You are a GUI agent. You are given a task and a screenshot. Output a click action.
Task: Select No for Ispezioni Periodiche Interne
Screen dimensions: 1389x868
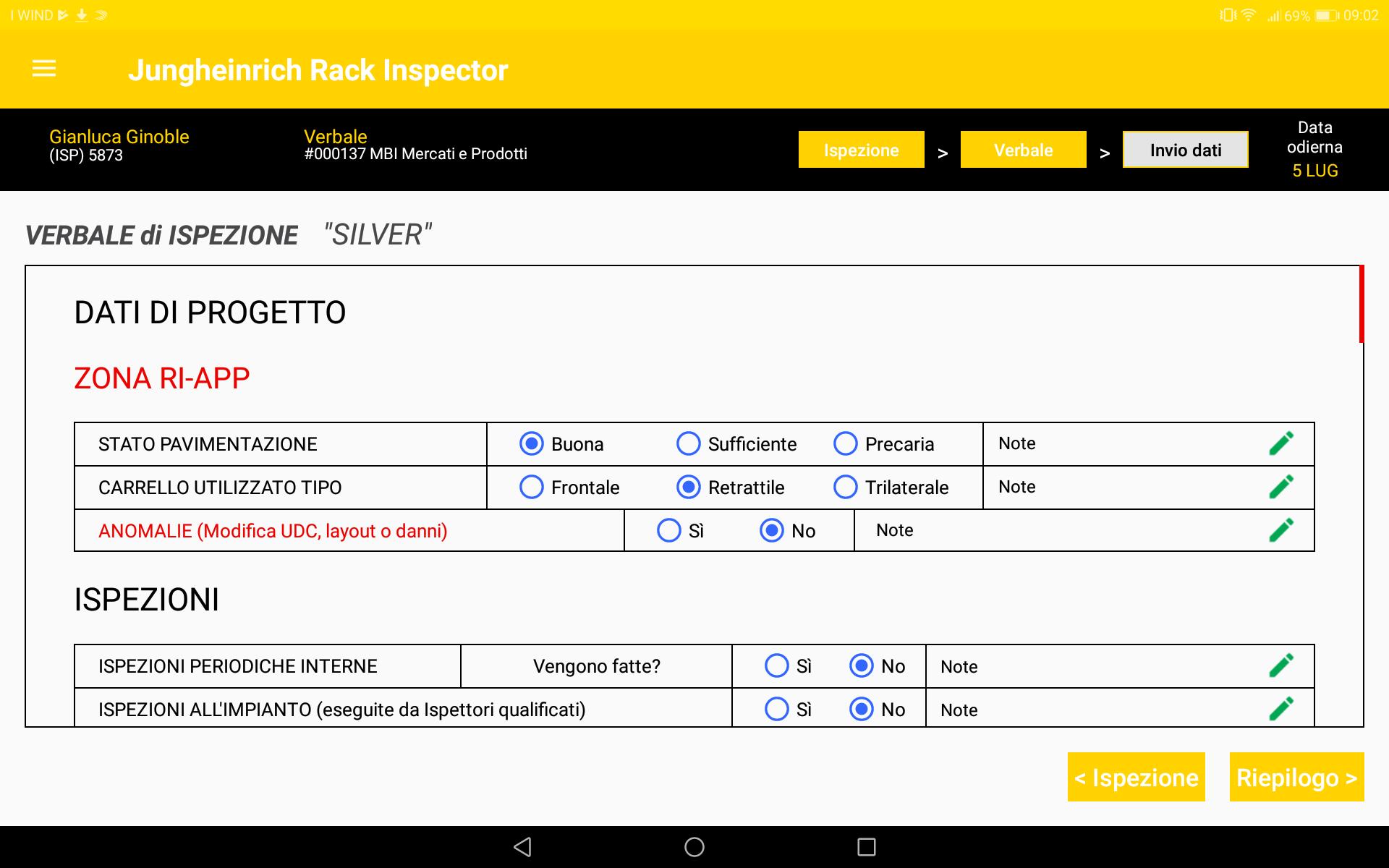[x=862, y=665]
